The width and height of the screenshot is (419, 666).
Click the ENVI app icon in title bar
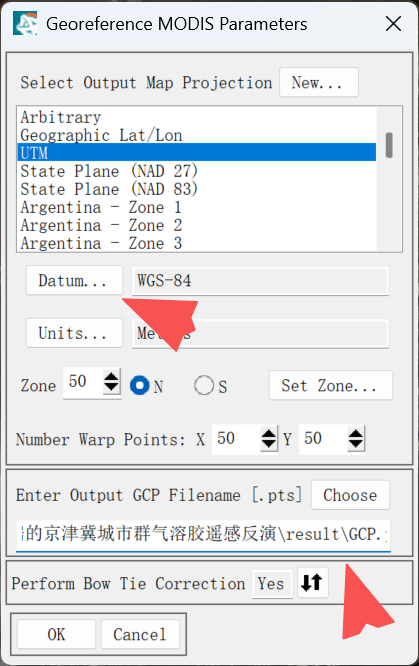point(25,23)
